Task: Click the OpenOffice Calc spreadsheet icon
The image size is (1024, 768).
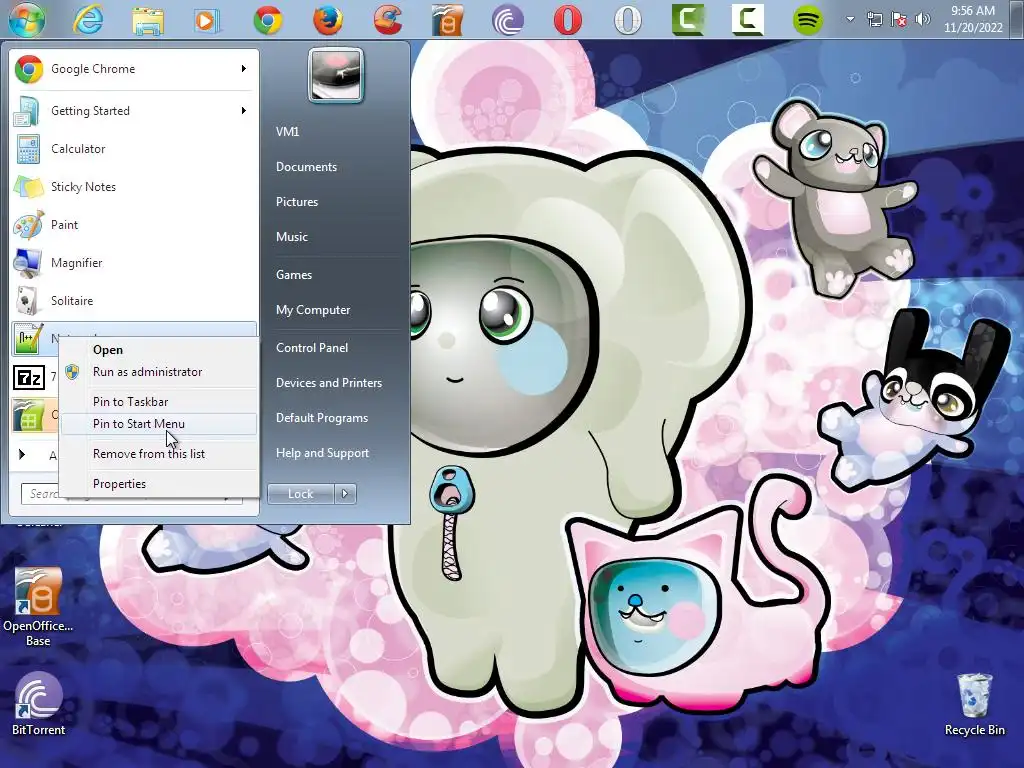Action: [29, 415]
